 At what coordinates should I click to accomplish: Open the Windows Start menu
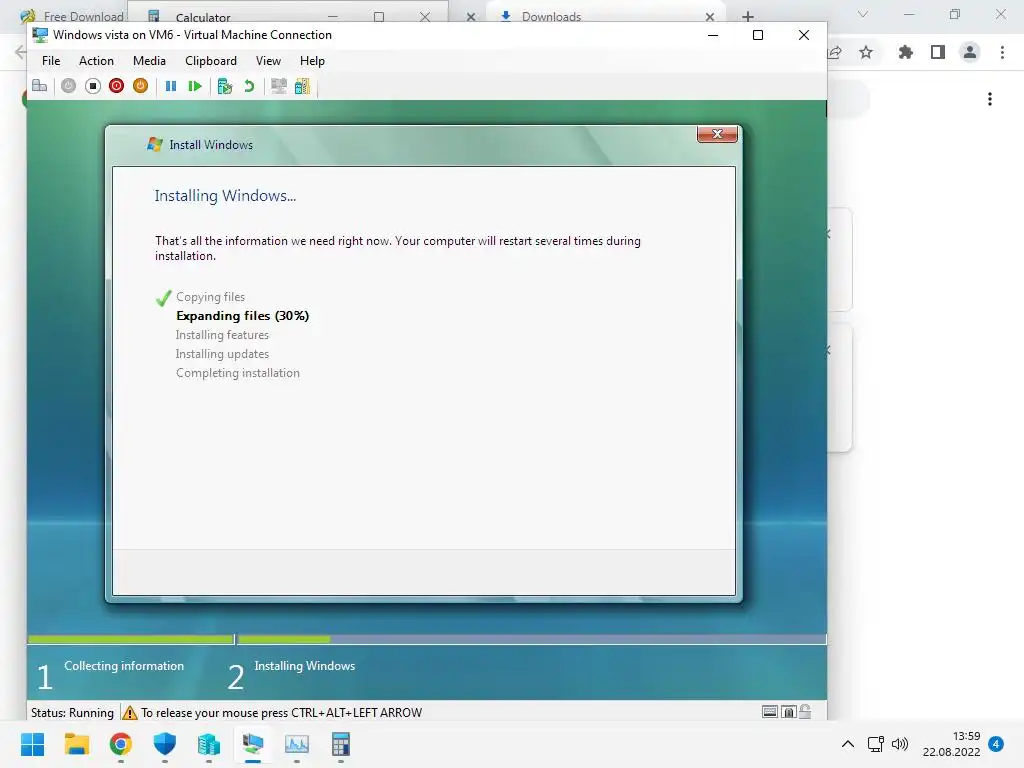[32, 744]
